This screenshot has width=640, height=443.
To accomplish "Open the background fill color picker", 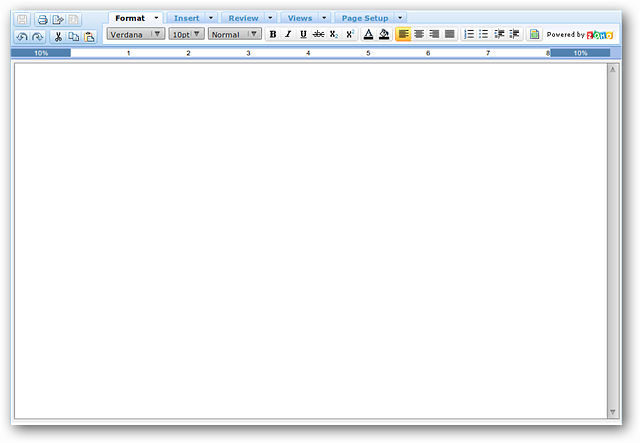I will [384, 34].
